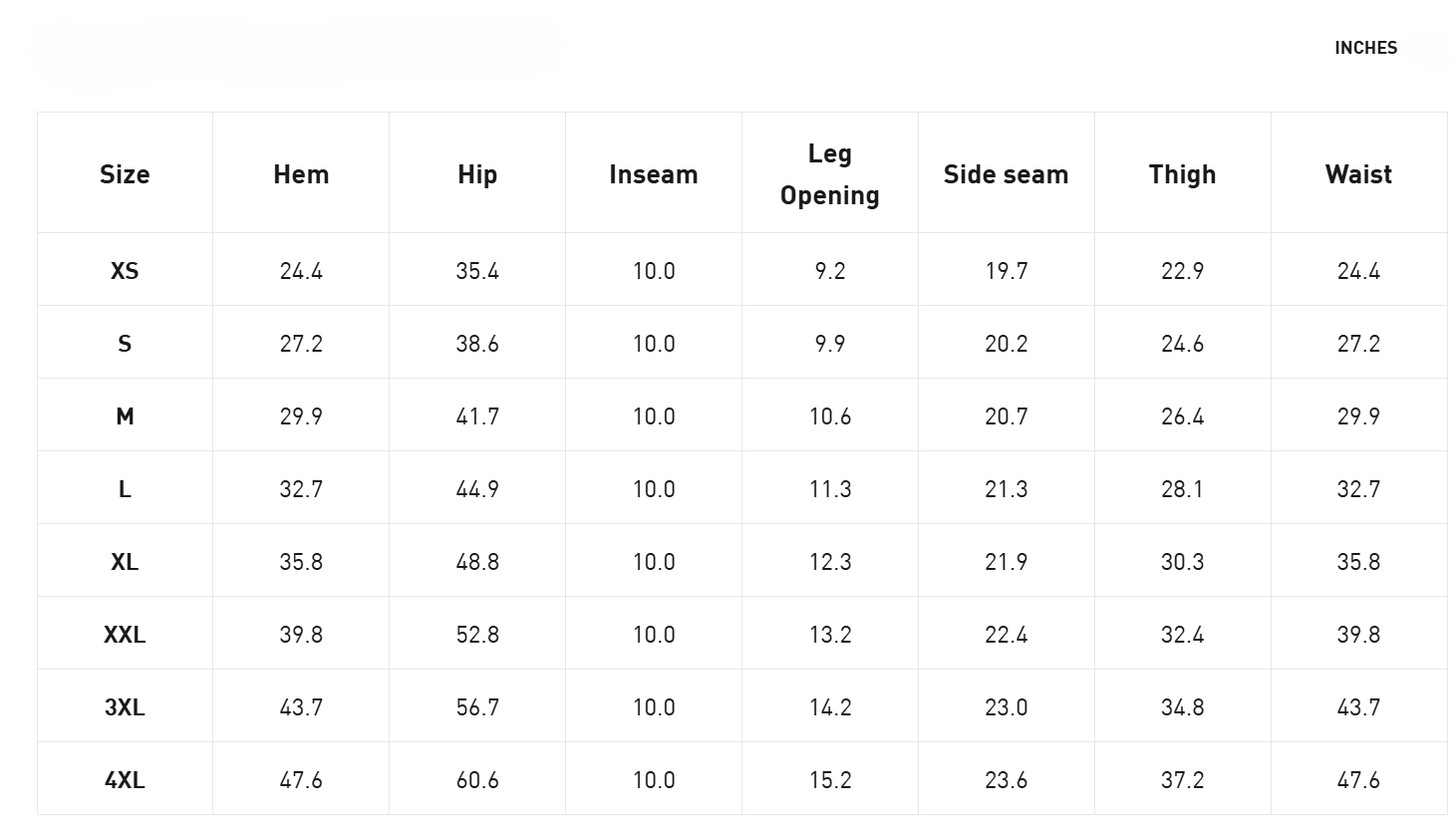Viewport: 1456px width, 825px height.
Task: Select the XXL size row label
Action: coord(125,635)
